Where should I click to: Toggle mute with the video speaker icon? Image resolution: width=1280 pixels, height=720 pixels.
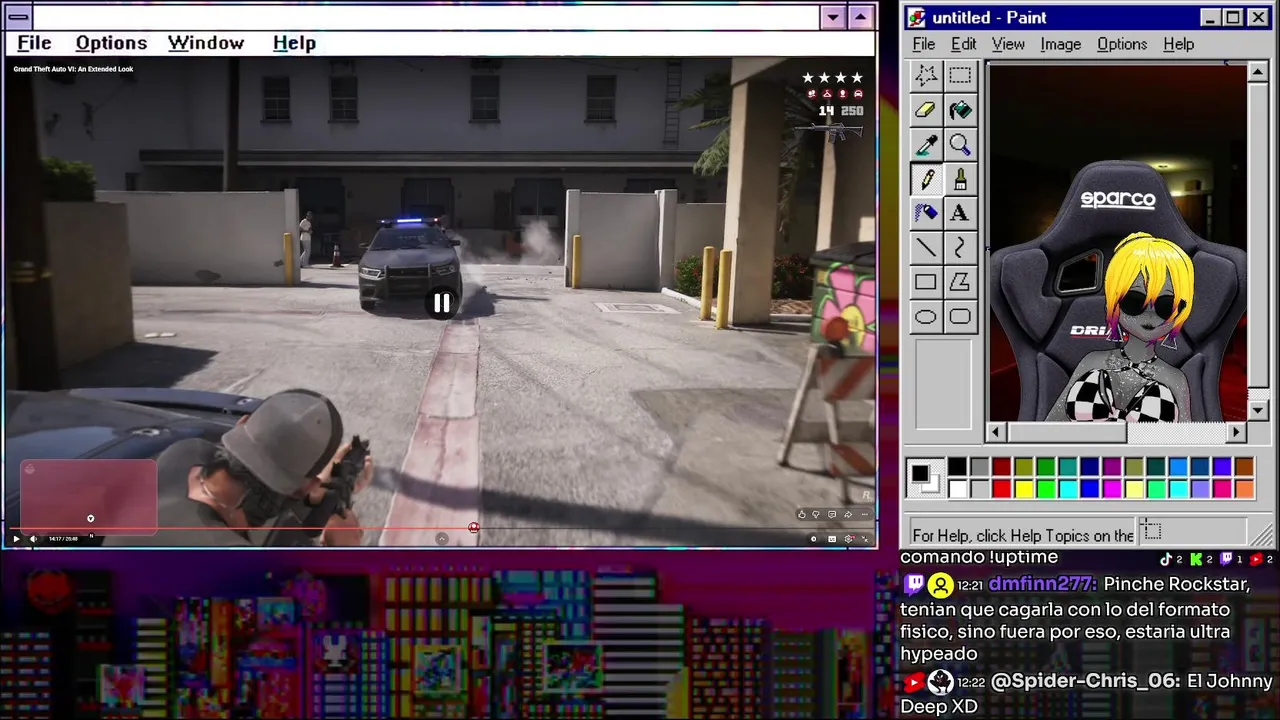33,539
